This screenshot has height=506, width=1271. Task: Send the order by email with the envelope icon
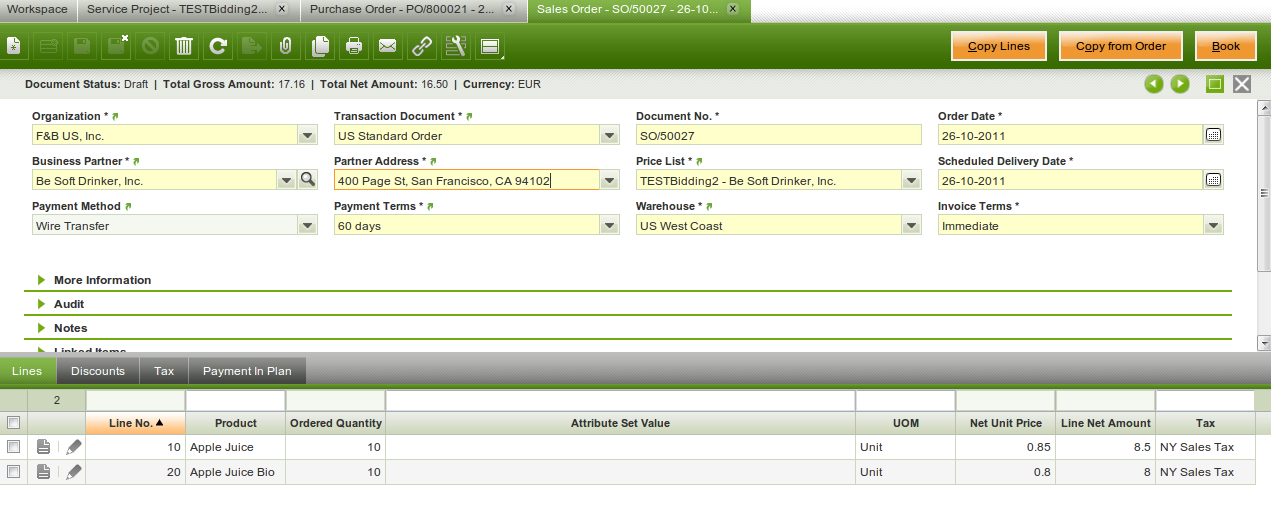coord(388,46)
